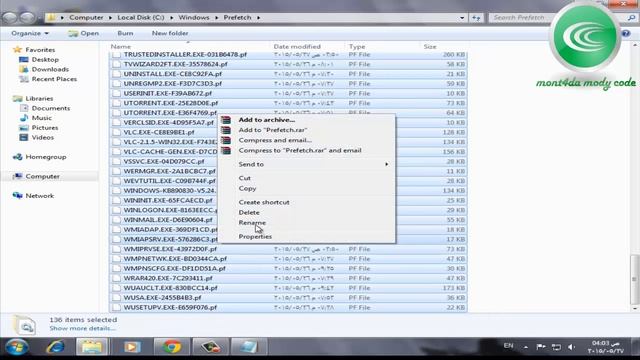Launch Google Chrome from taskbar
Screen dimensions: 640x360
click(x=172, y=347)
